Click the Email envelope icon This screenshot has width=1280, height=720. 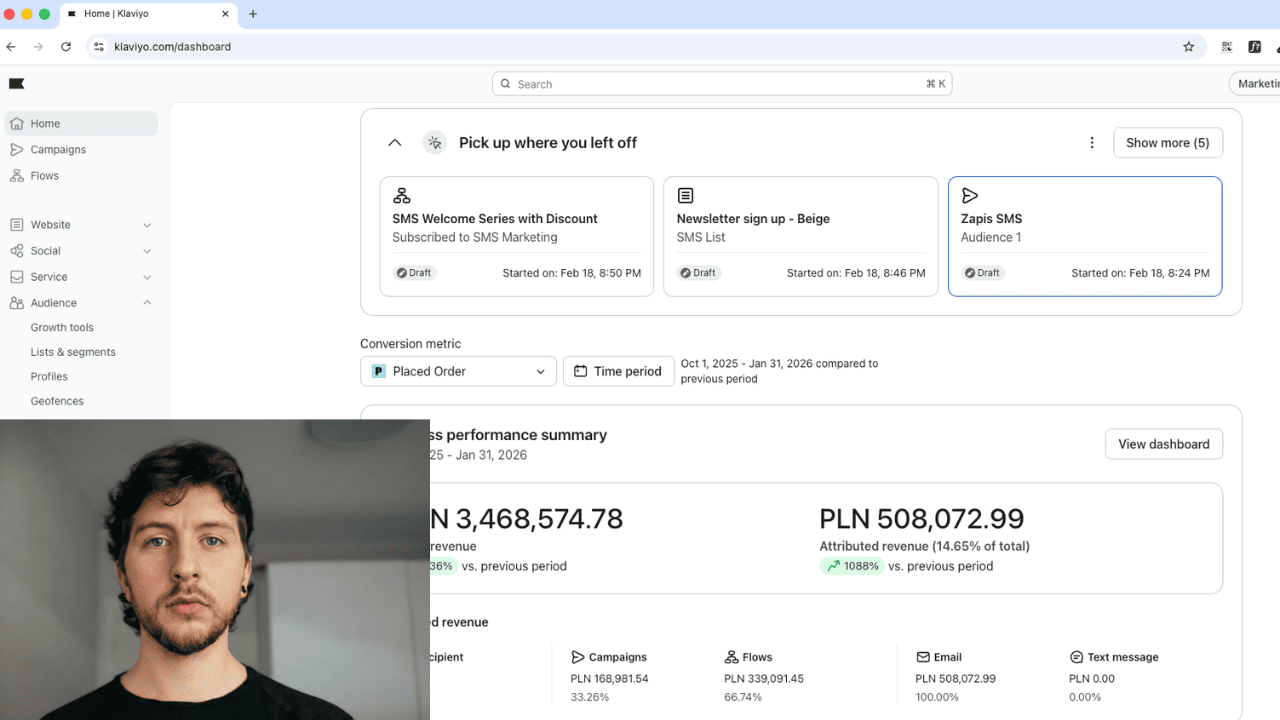point(923,657)
